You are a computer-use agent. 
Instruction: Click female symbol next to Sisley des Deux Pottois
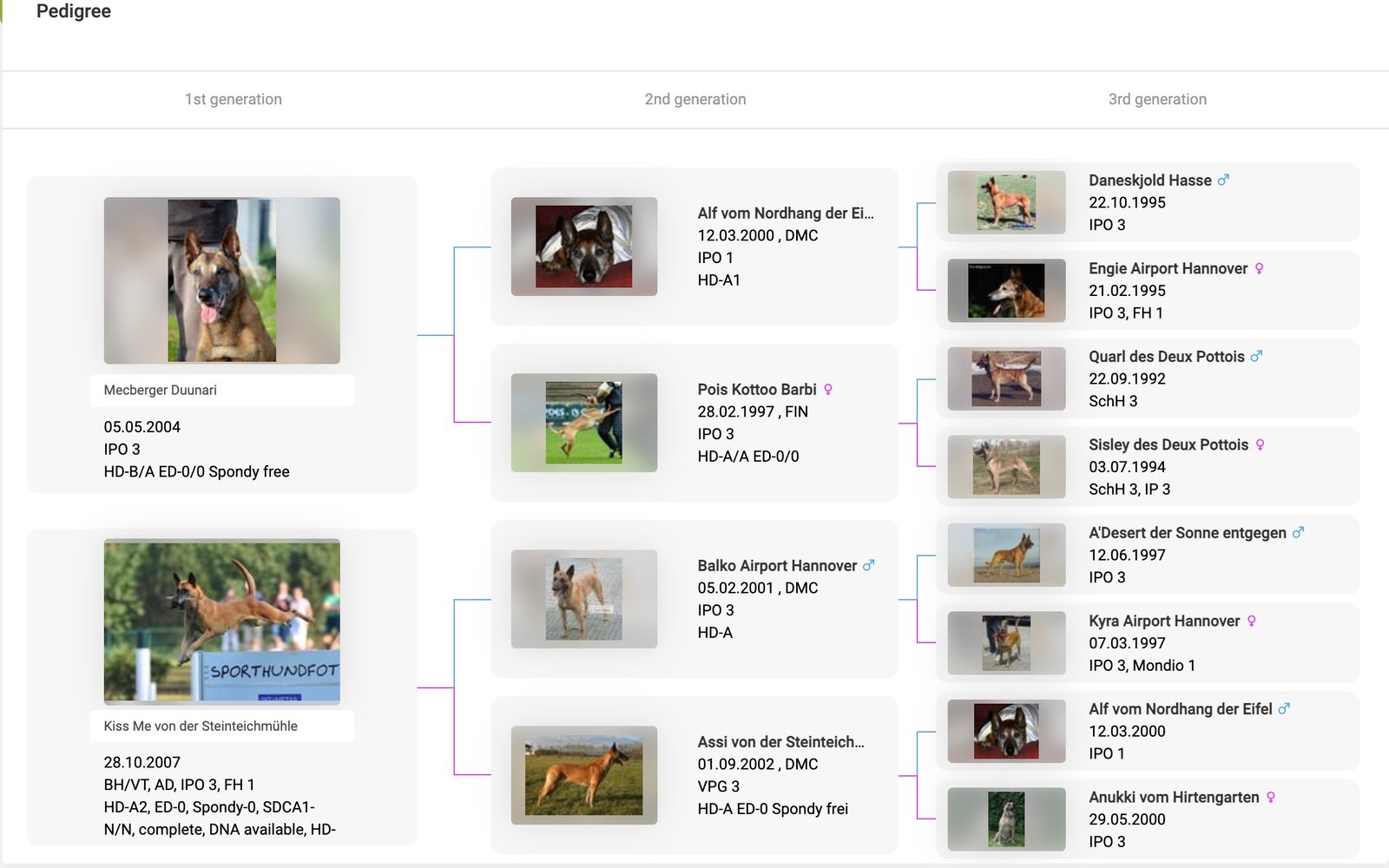point(1260,445)
